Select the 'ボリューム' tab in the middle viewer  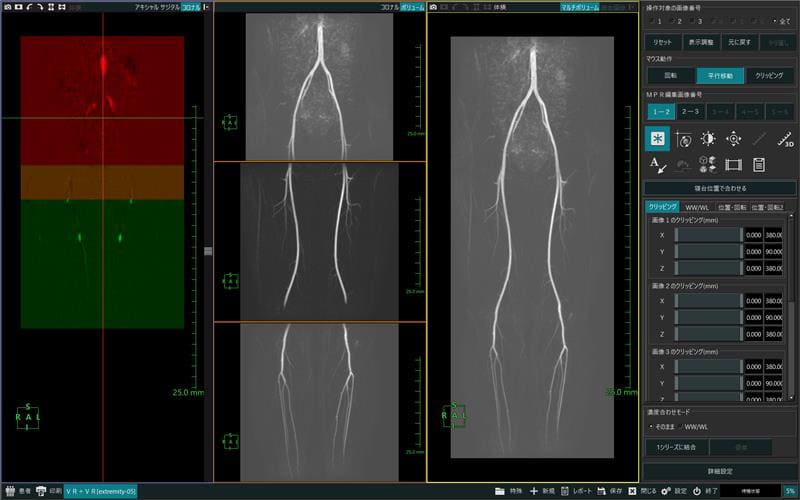point(412,7)
